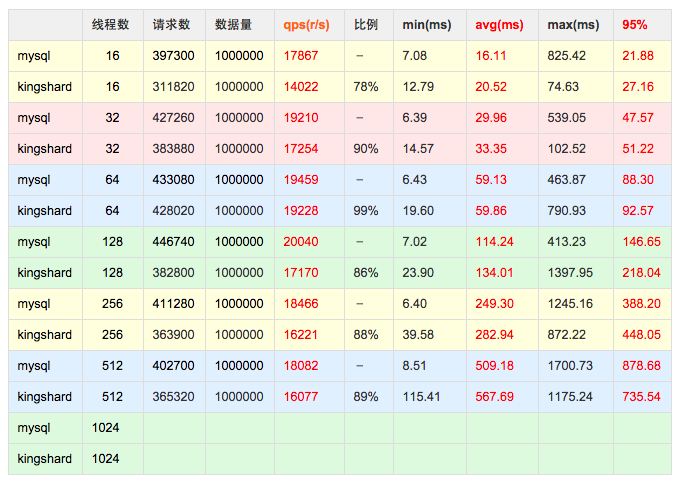Click the max(ms) column header
The image size is (682, 485).
click(x=573, y=25)
